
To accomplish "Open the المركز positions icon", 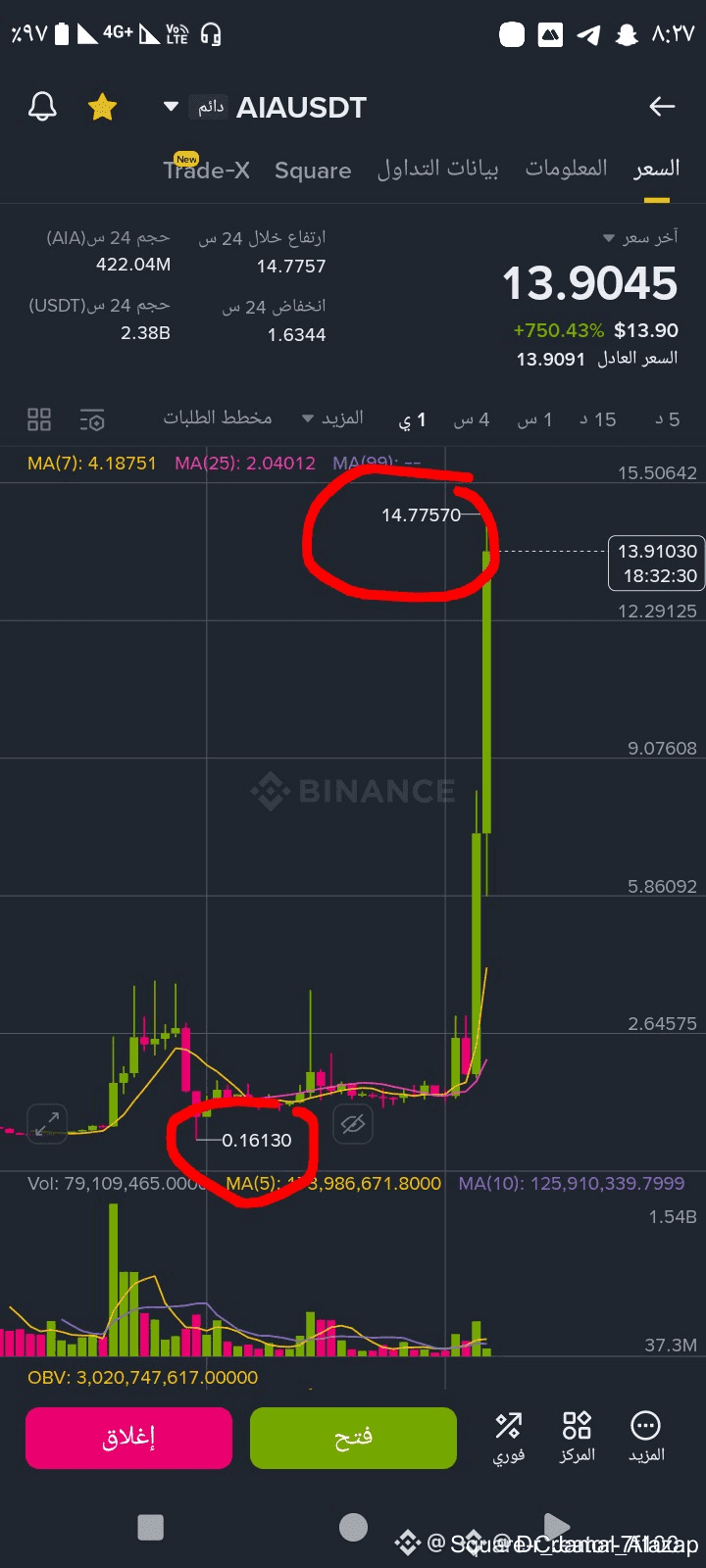I will pyautogui.click(x=577, y=1437).
